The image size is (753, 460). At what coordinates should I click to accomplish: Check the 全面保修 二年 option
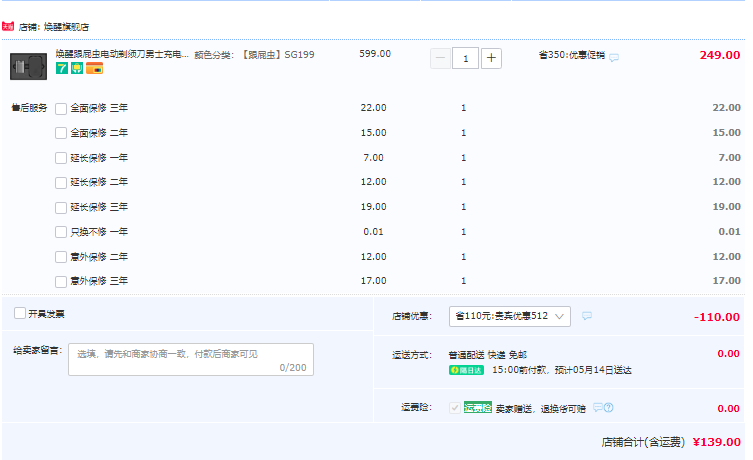point(61,133)
